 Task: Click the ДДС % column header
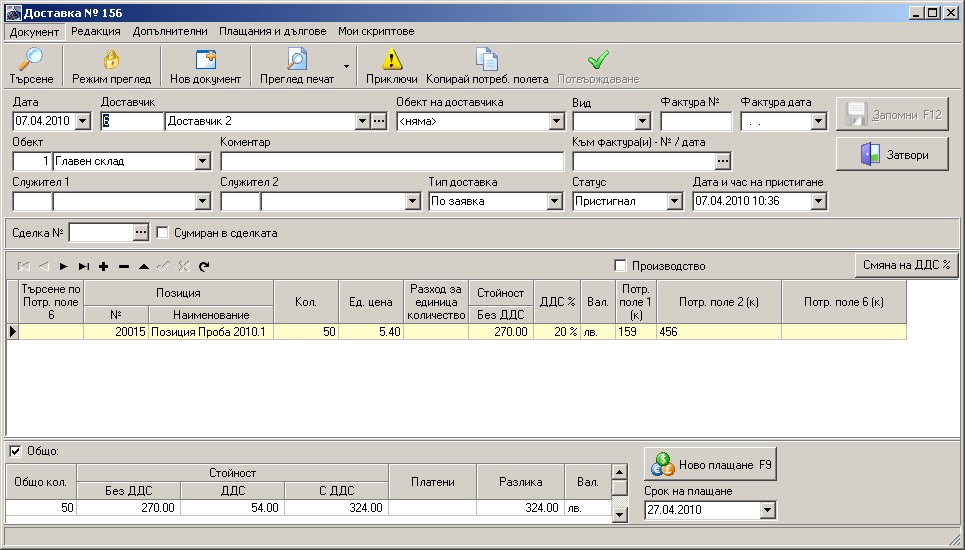point(557,301)
